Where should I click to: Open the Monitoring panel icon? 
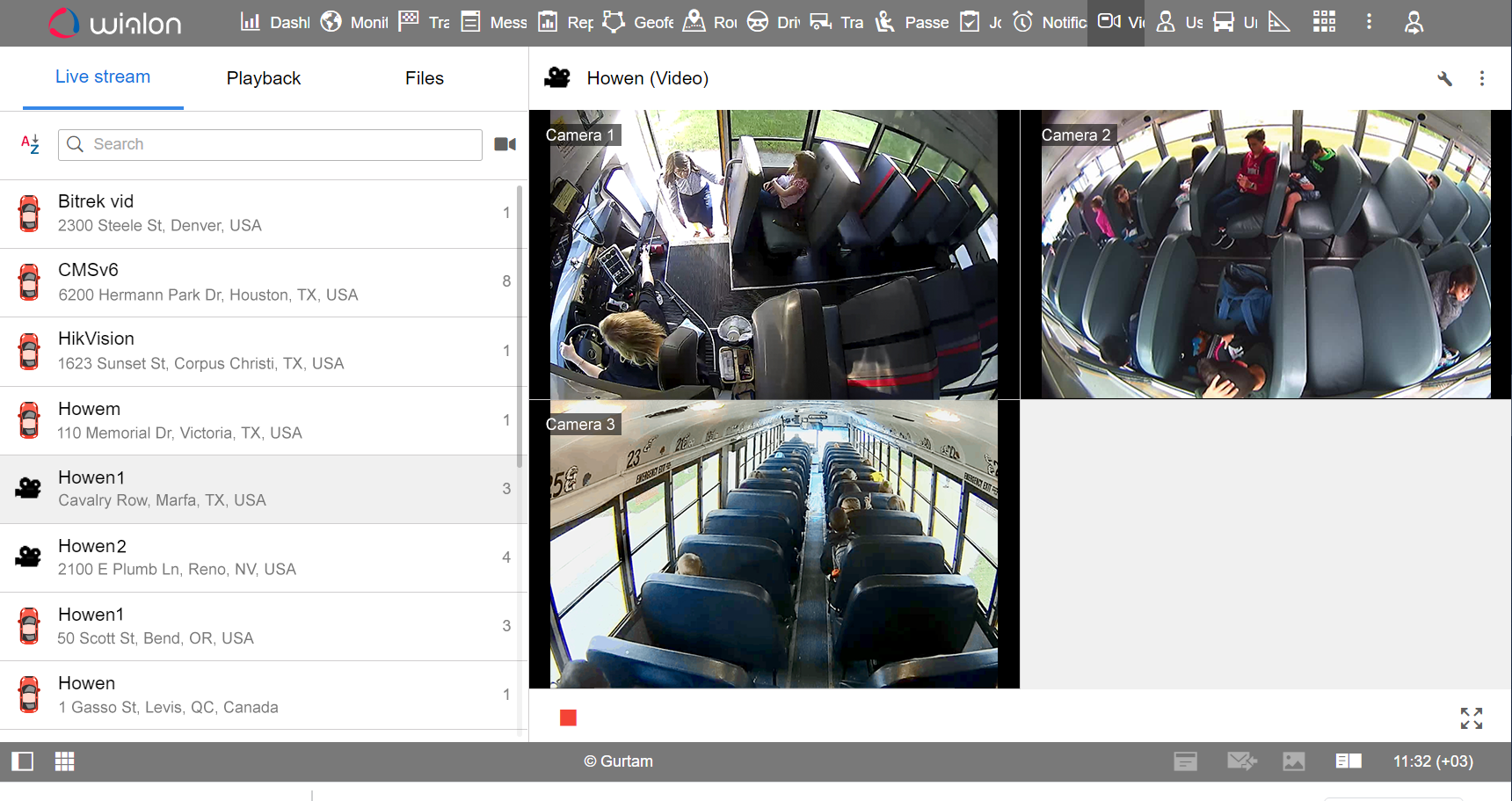tap(331, 21)
